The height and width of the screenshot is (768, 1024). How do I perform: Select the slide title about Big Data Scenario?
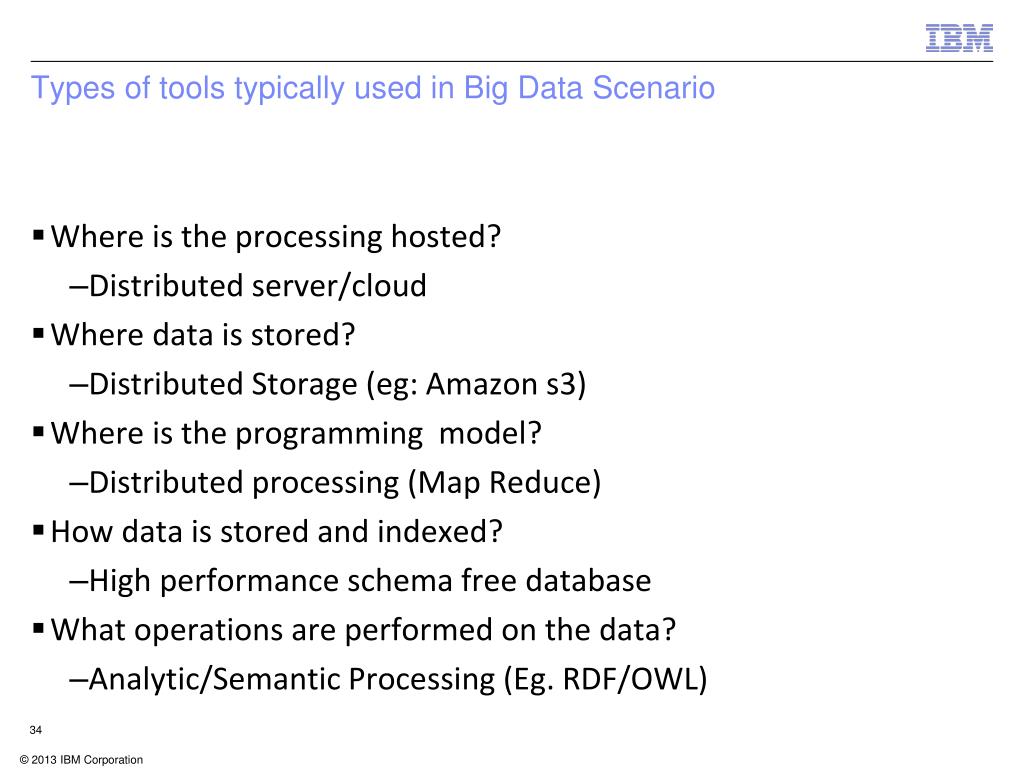(373, 89)
